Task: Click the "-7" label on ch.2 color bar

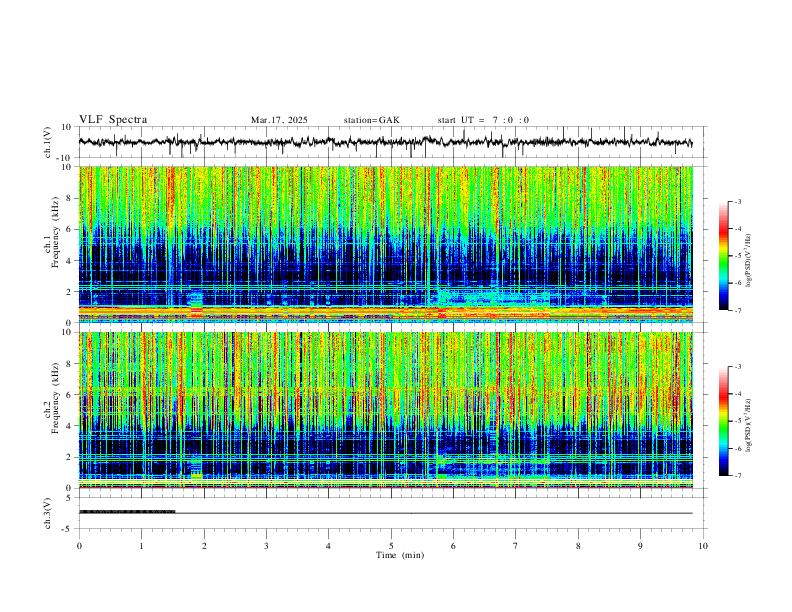Action: pyautogui.click(x=737, y=476)
